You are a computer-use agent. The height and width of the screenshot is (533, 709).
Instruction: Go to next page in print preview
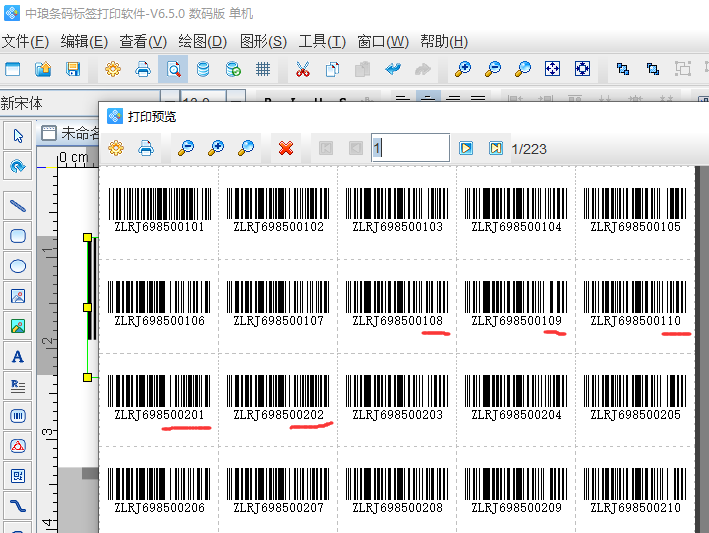point(466,148)
